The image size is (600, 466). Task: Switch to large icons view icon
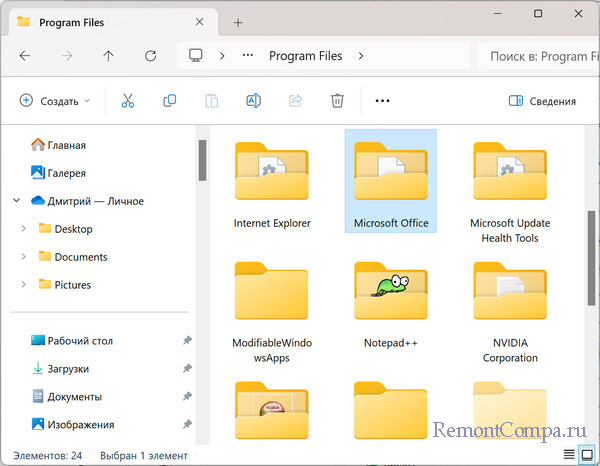tap(587, 454)
